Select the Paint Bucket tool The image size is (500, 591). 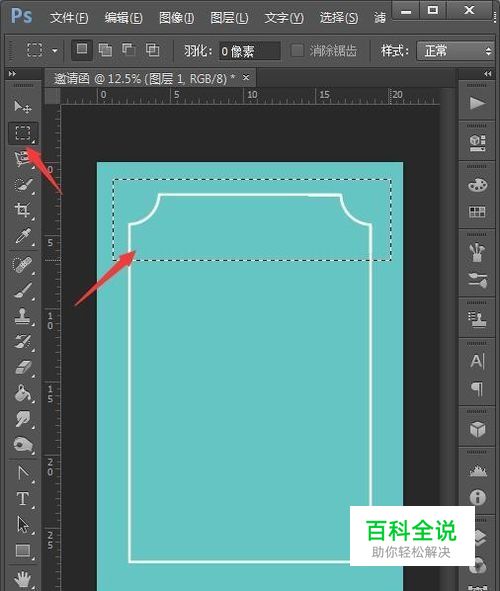tap(23, 393)
